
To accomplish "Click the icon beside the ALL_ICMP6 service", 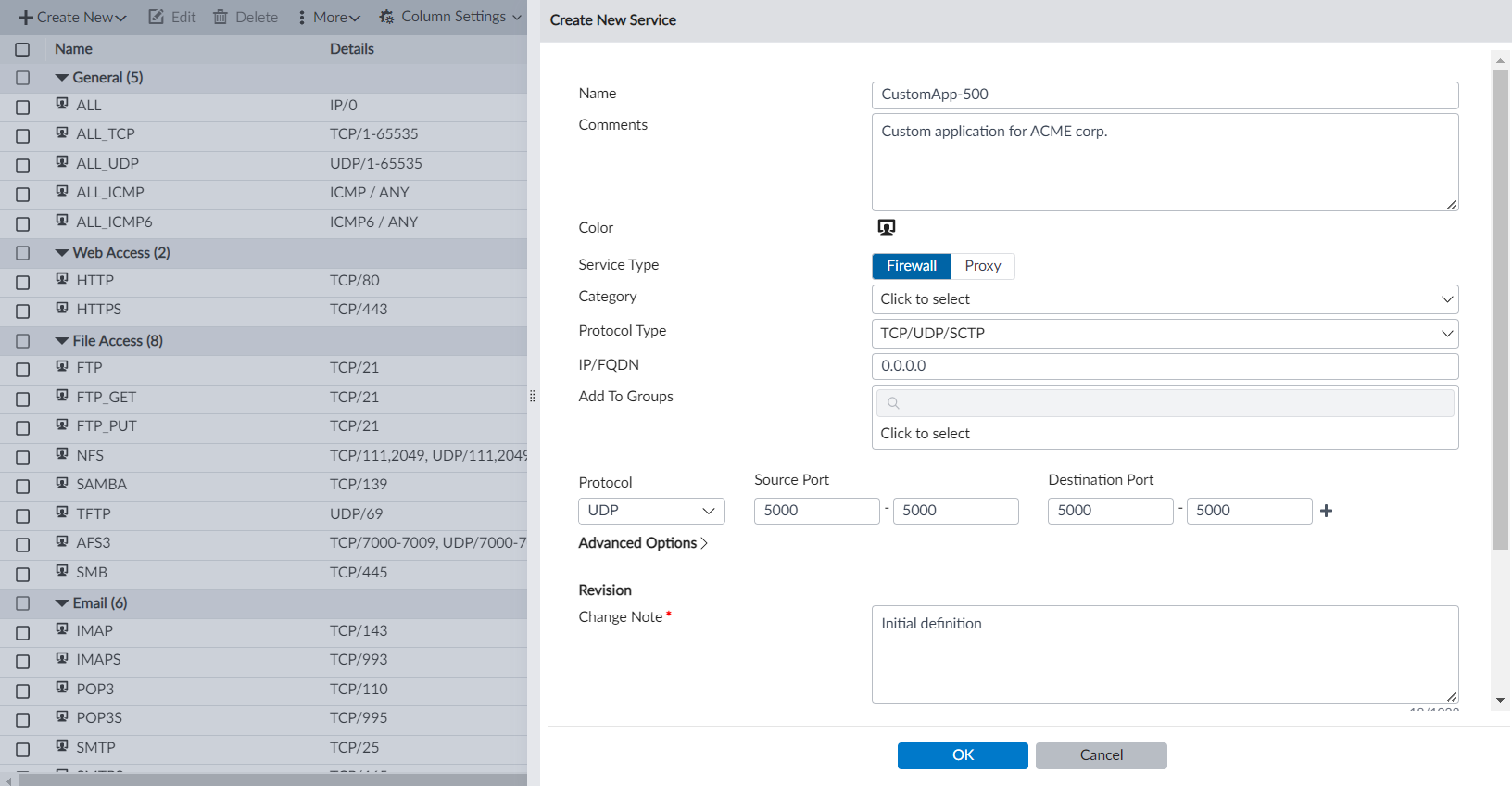I will [x=62, y=221].
